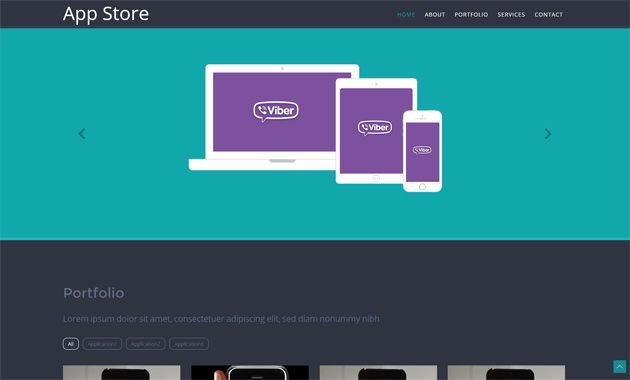Open the second portfolio thumbnail with hand

(x=250, y=372)
